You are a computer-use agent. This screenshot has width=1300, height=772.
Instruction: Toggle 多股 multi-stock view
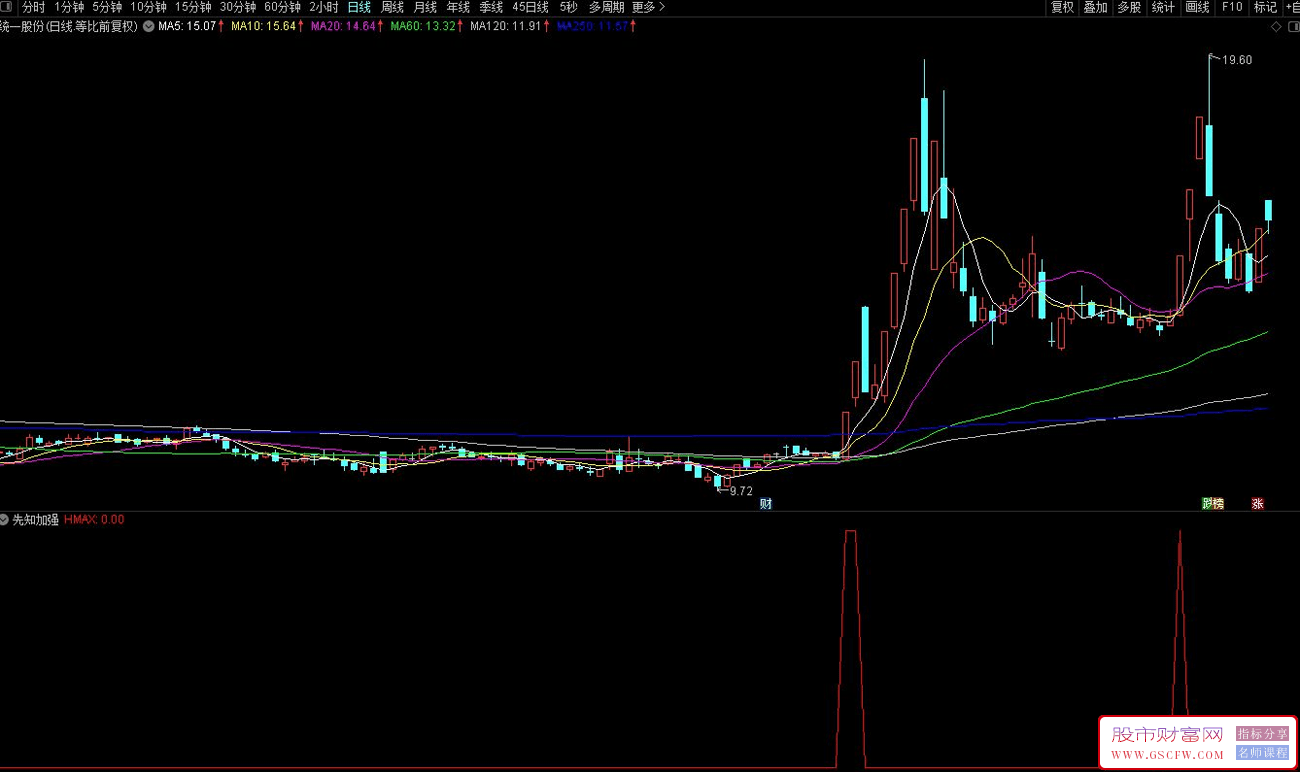[1129, 7]
